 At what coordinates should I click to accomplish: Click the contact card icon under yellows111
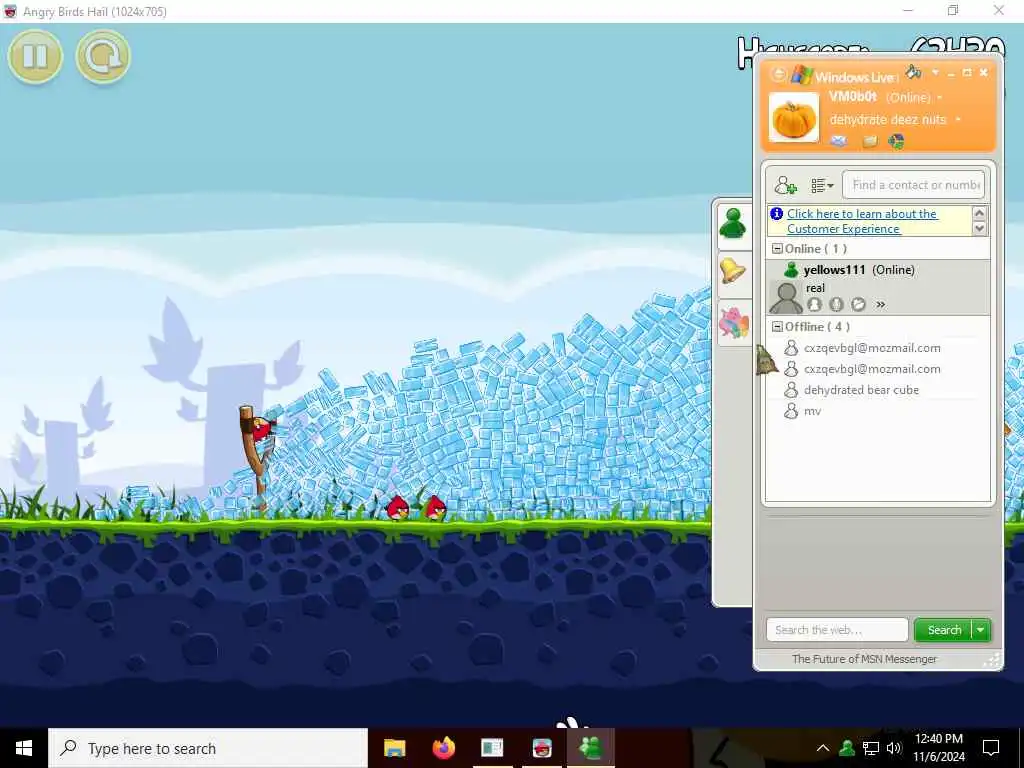[x=814, y=304]
